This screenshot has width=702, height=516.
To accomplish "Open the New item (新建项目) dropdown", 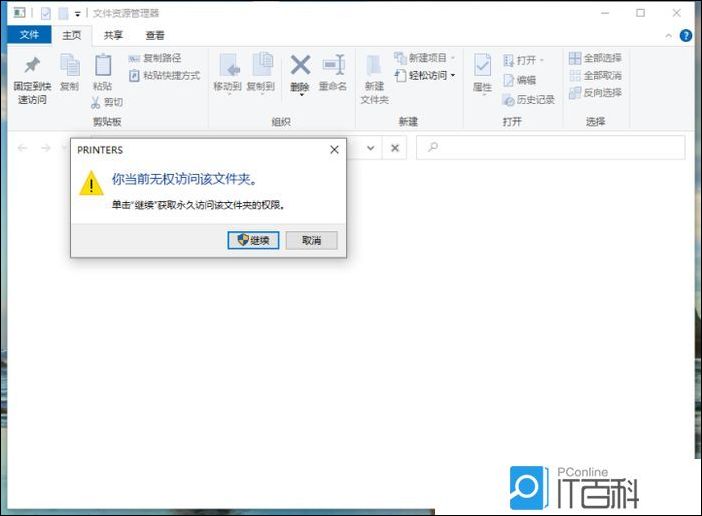I will [x=424, y=58].
